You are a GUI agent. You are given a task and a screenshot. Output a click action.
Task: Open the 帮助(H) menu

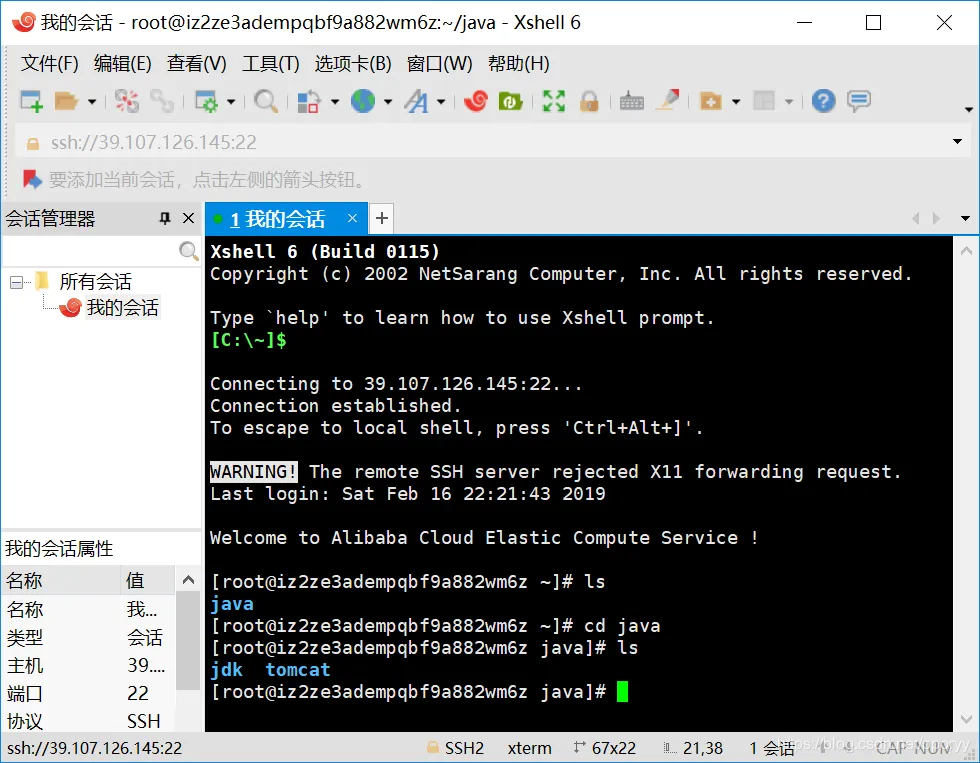[519, 64]
